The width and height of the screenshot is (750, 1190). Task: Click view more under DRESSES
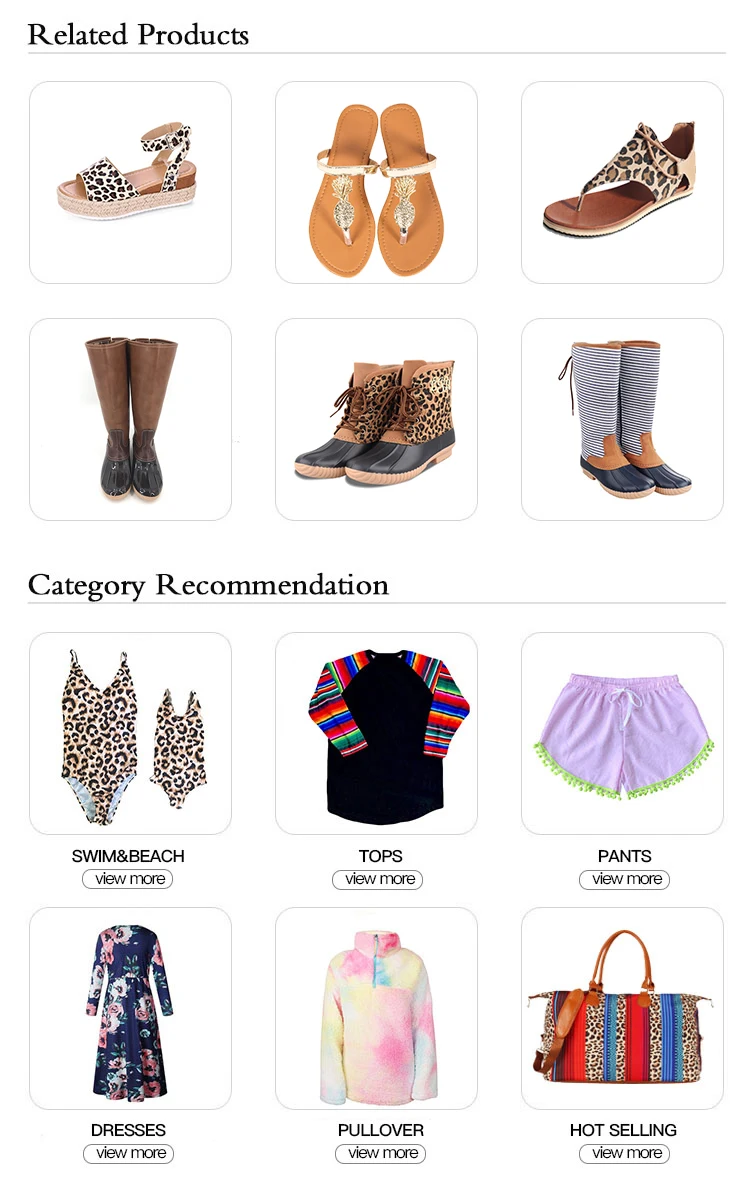tap(128, 1154)
